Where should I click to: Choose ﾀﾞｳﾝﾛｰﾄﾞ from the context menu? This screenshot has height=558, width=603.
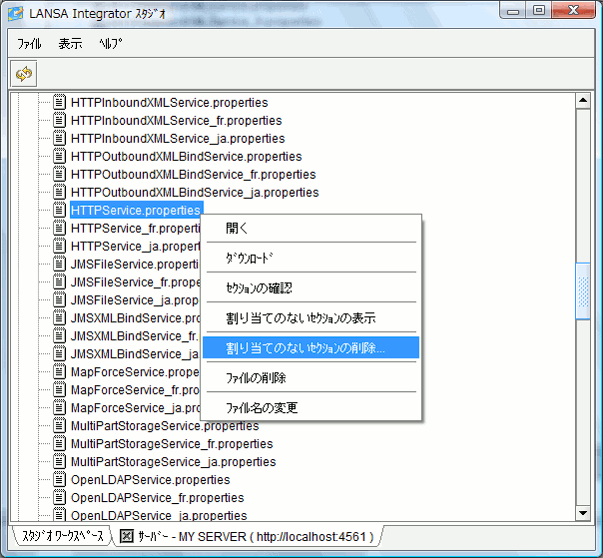(311, 258)
